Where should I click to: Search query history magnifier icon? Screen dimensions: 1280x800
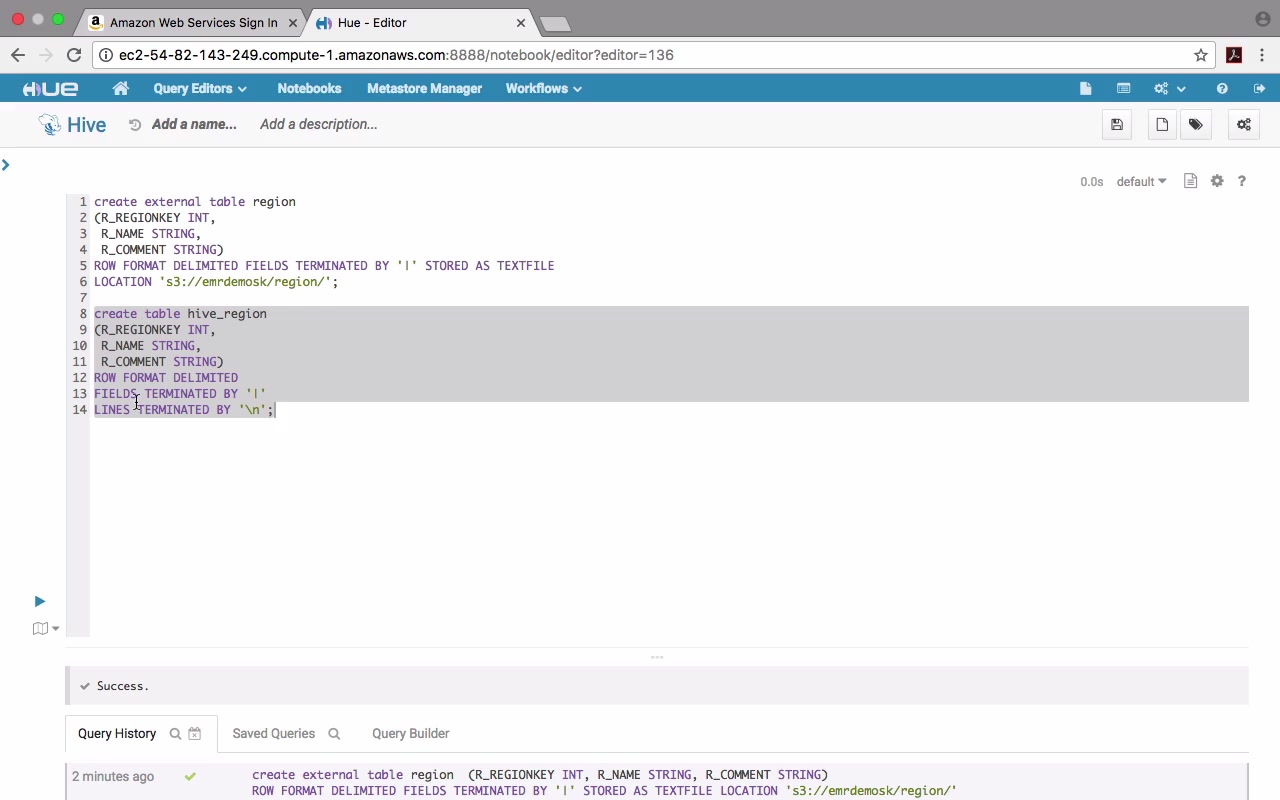175,734
